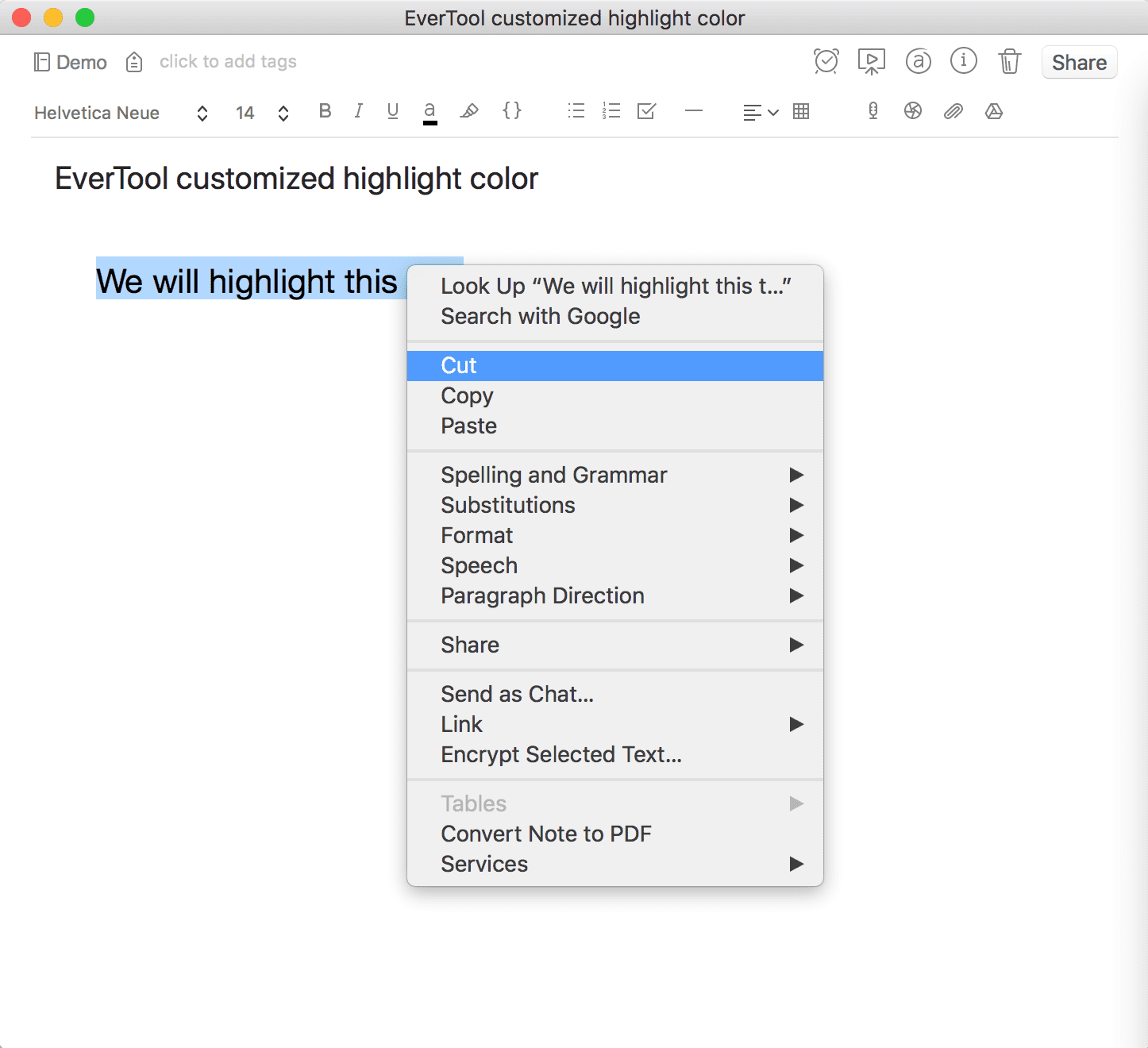Click the tags field to add tags
1148x1048 pixels.
[x=228, y=61]
